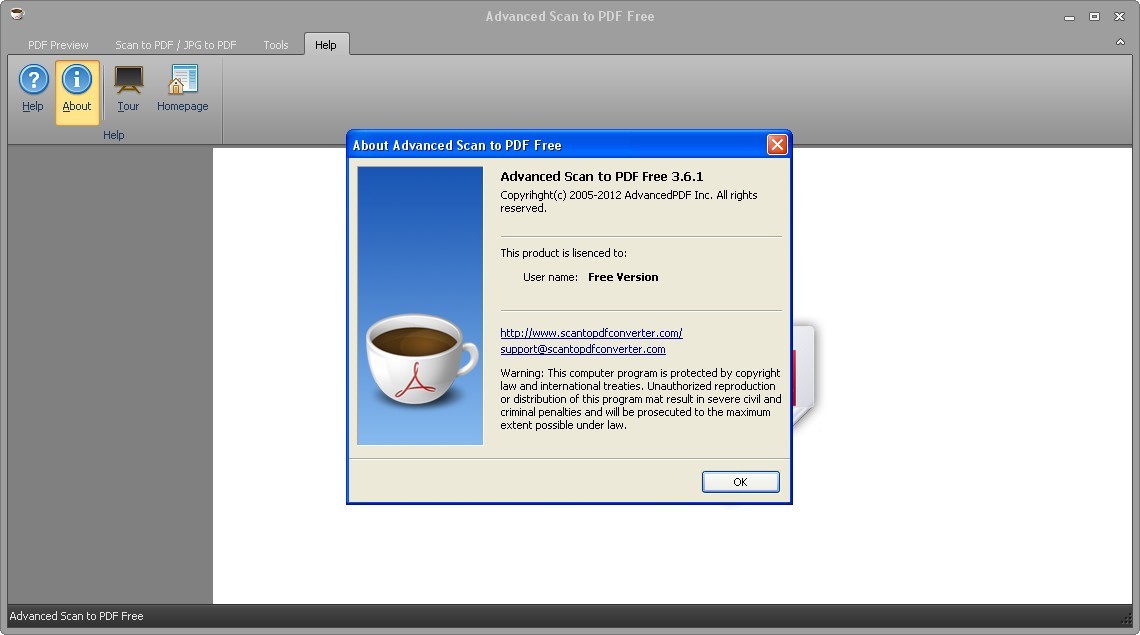1140x635 pixels.
Task: Click the Copyright 2005-2012 AdvancedPDF text
Action: pos(629,201)
